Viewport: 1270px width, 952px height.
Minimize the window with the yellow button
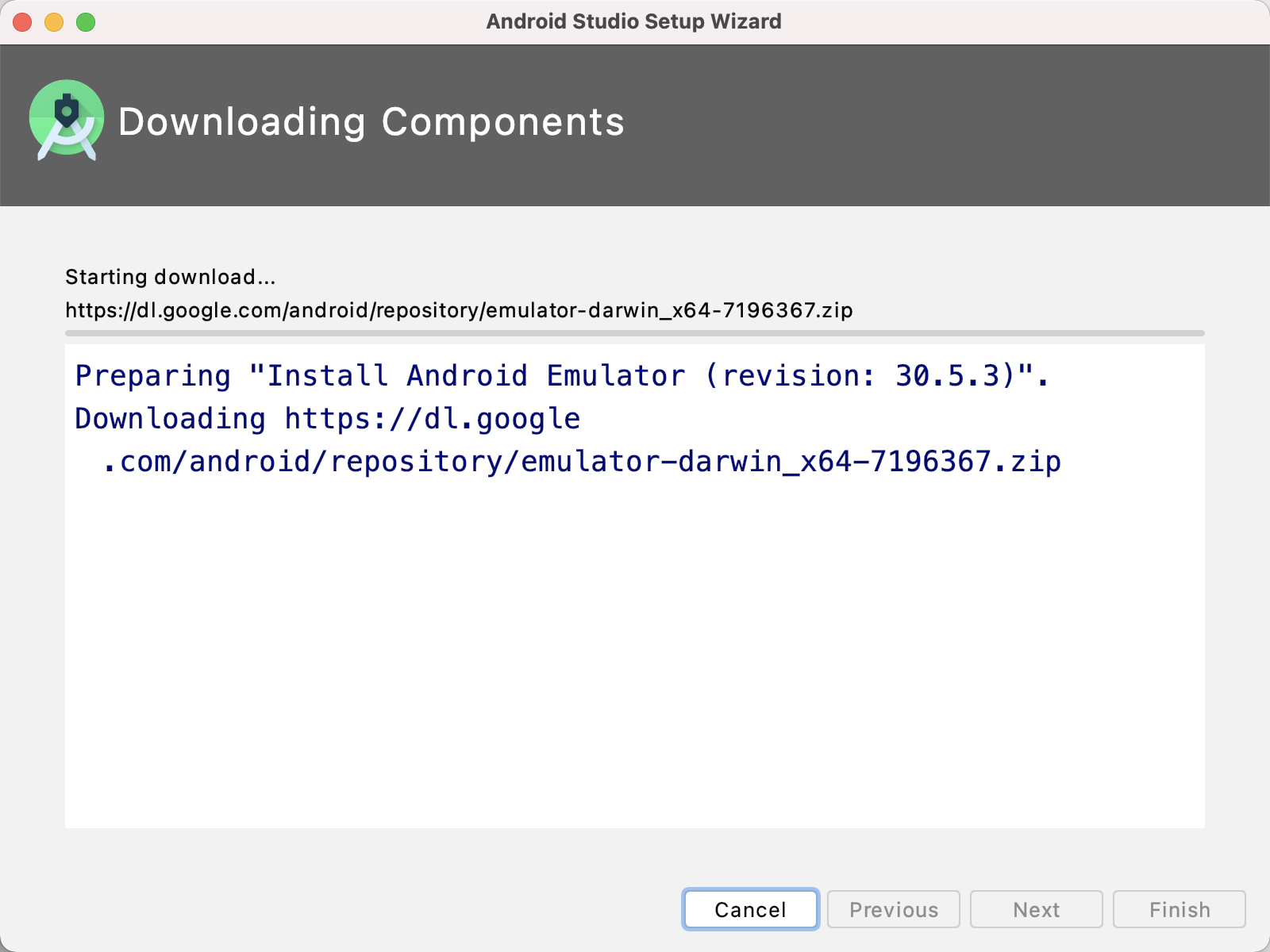tap(54, 22)
